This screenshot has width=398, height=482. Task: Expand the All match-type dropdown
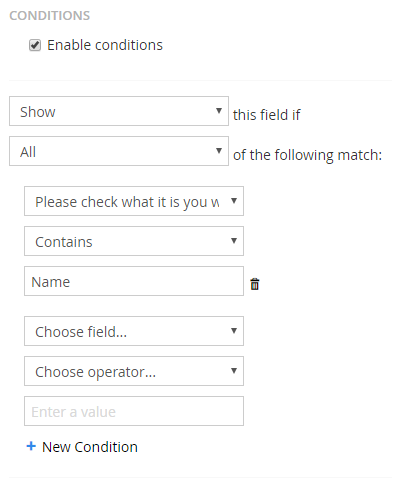pyautogui.click(x=119, y=151)
